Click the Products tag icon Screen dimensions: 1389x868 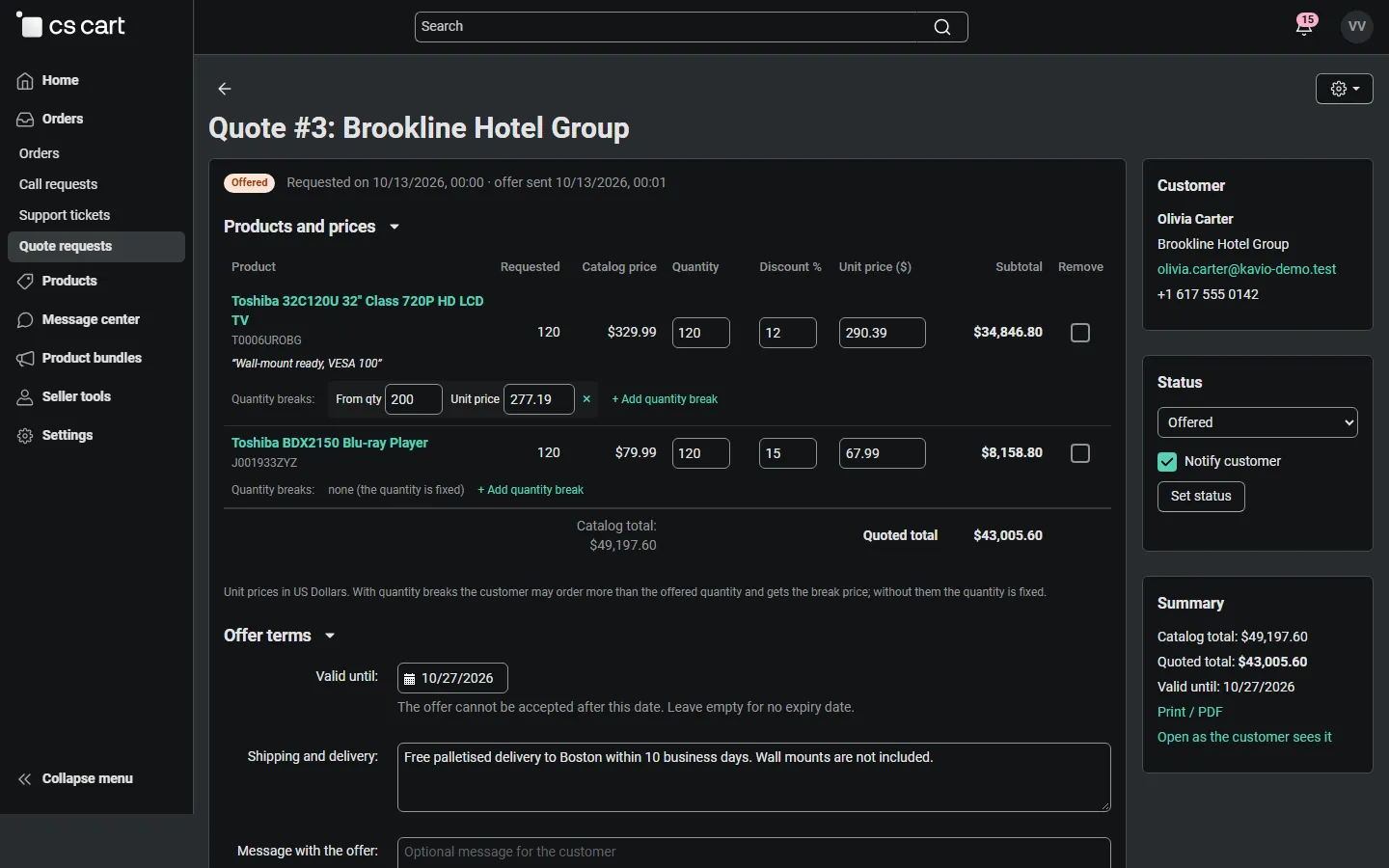(25, 282)
